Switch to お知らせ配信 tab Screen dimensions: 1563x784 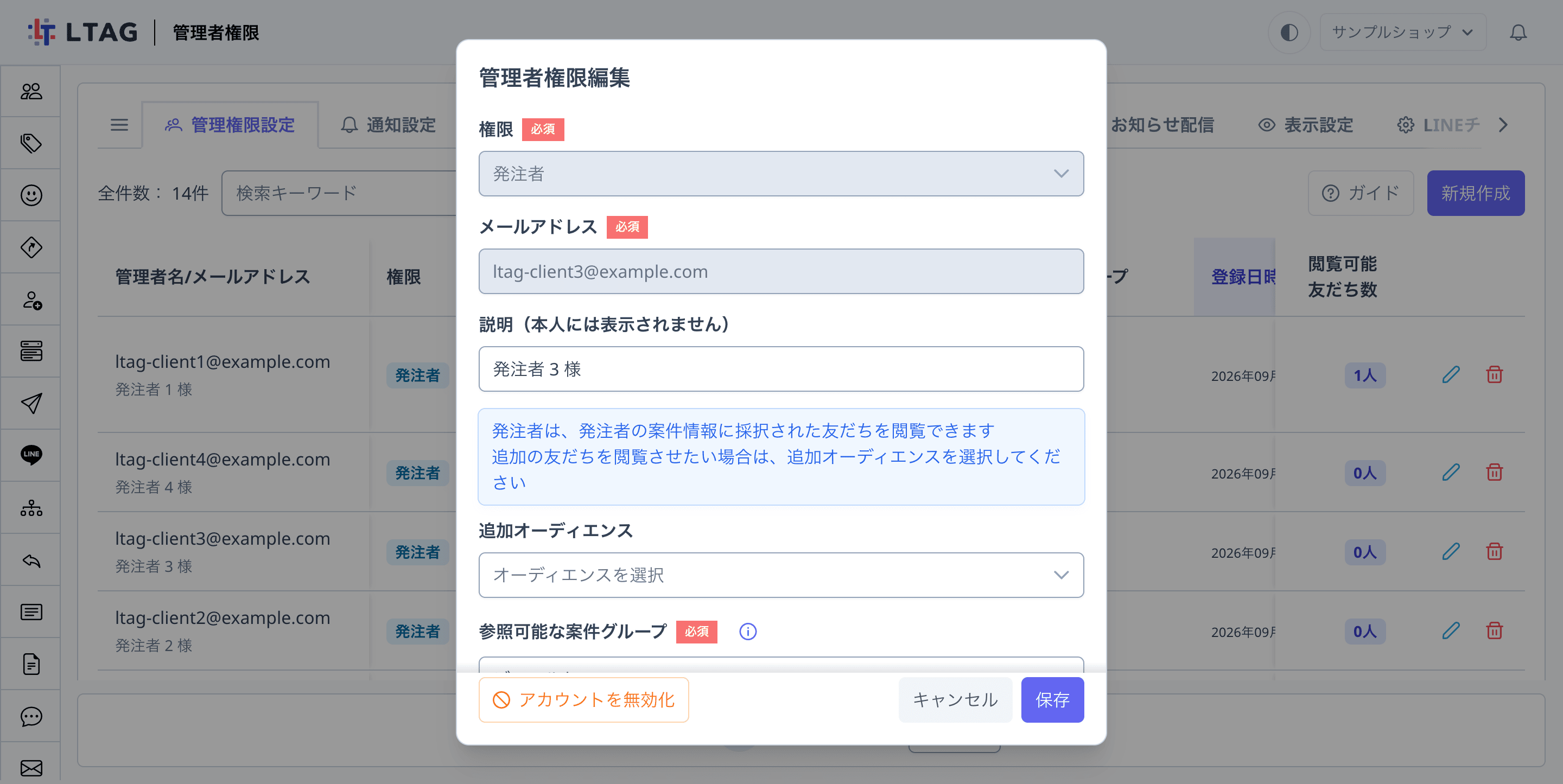coord(1162,125)
